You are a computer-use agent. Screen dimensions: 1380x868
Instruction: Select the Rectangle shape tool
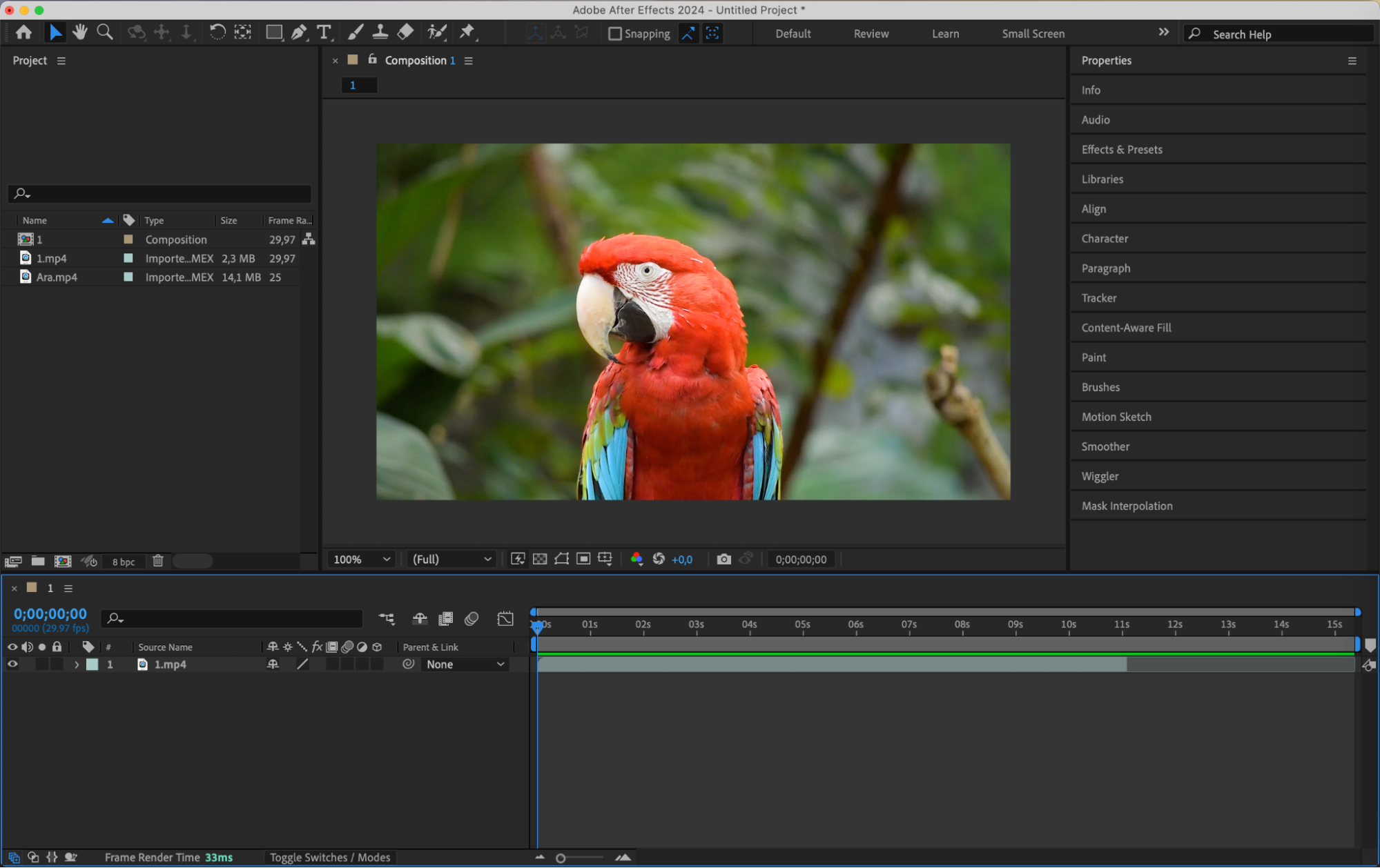[274, 32]
